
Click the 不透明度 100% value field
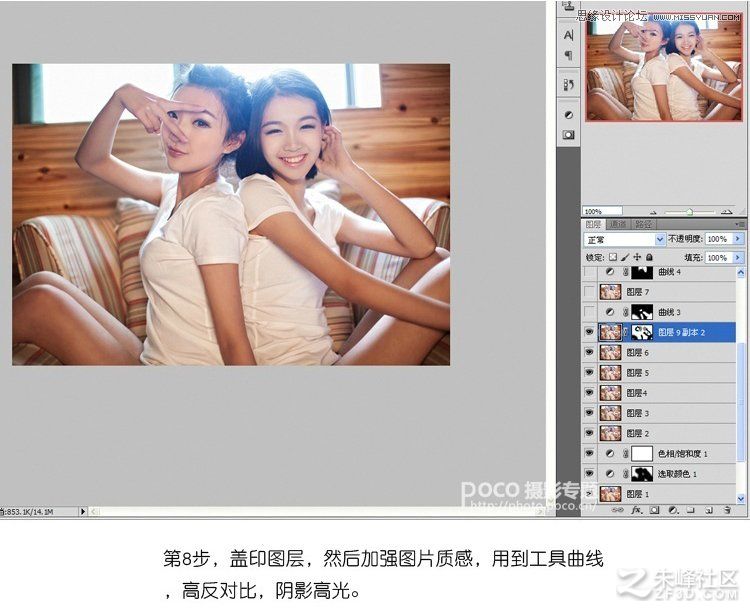[x=718, y=239]
